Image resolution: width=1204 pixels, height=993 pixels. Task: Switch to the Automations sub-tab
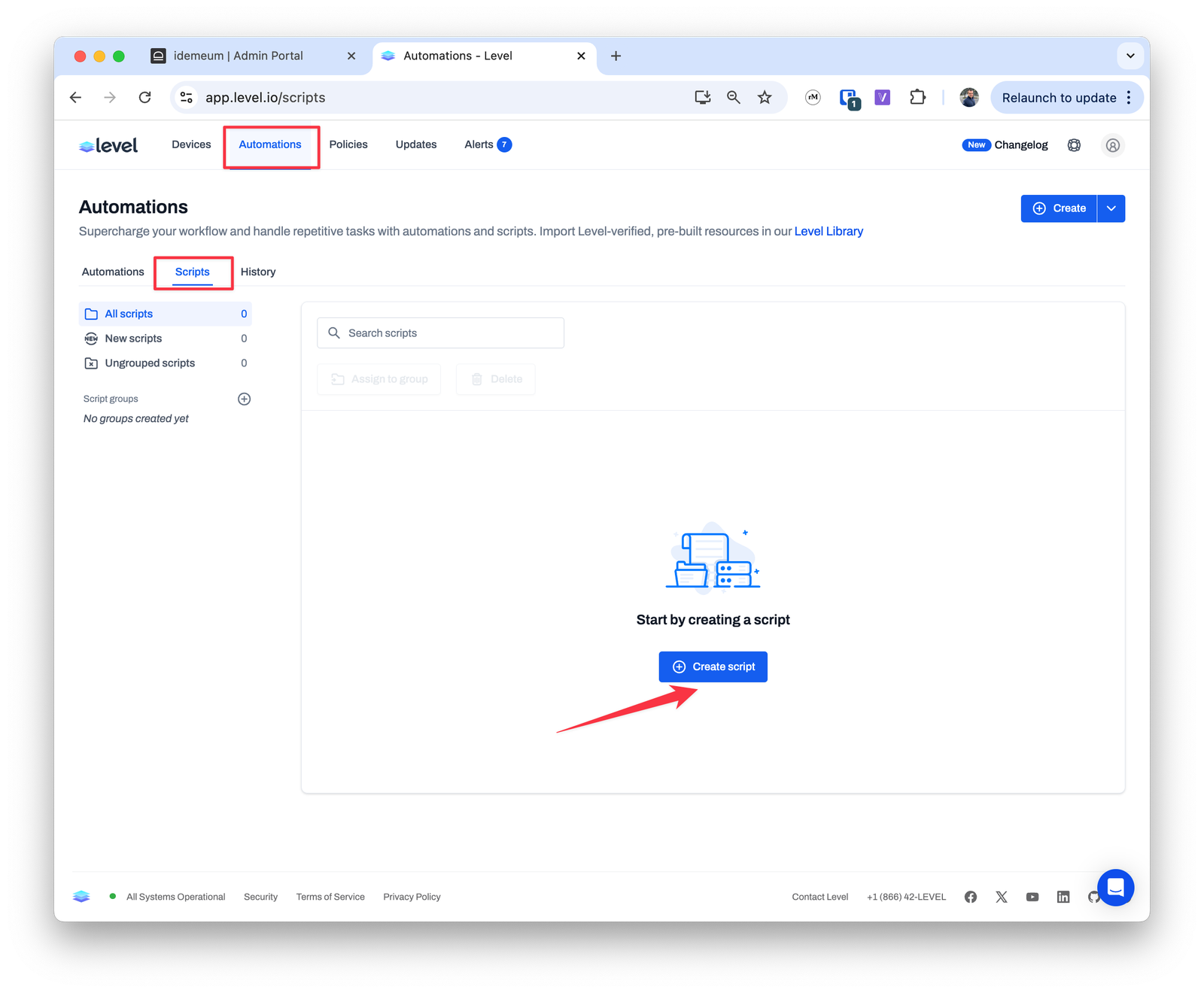point(113,272)
